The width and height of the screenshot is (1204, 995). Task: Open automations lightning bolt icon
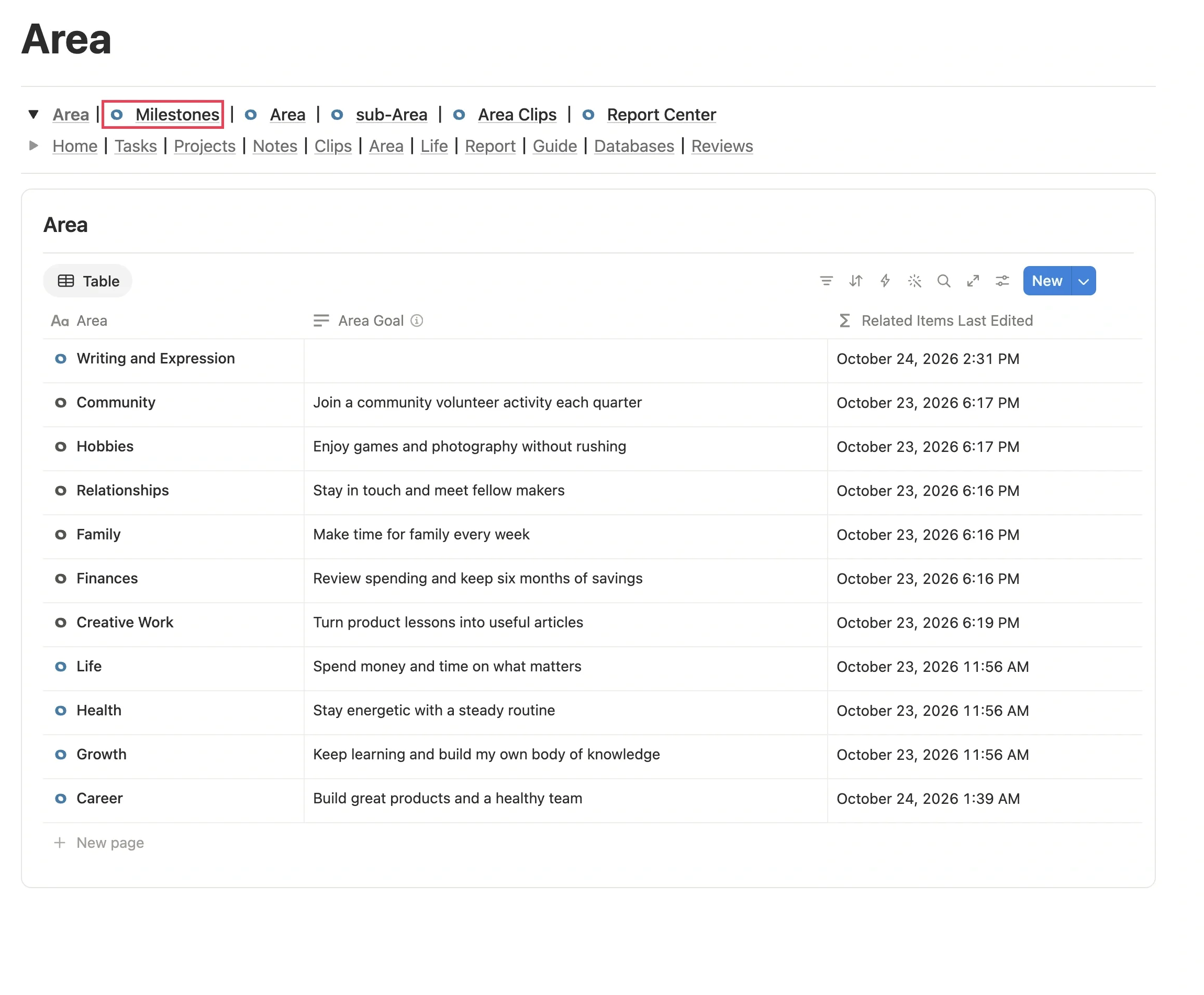pos(885,281)
